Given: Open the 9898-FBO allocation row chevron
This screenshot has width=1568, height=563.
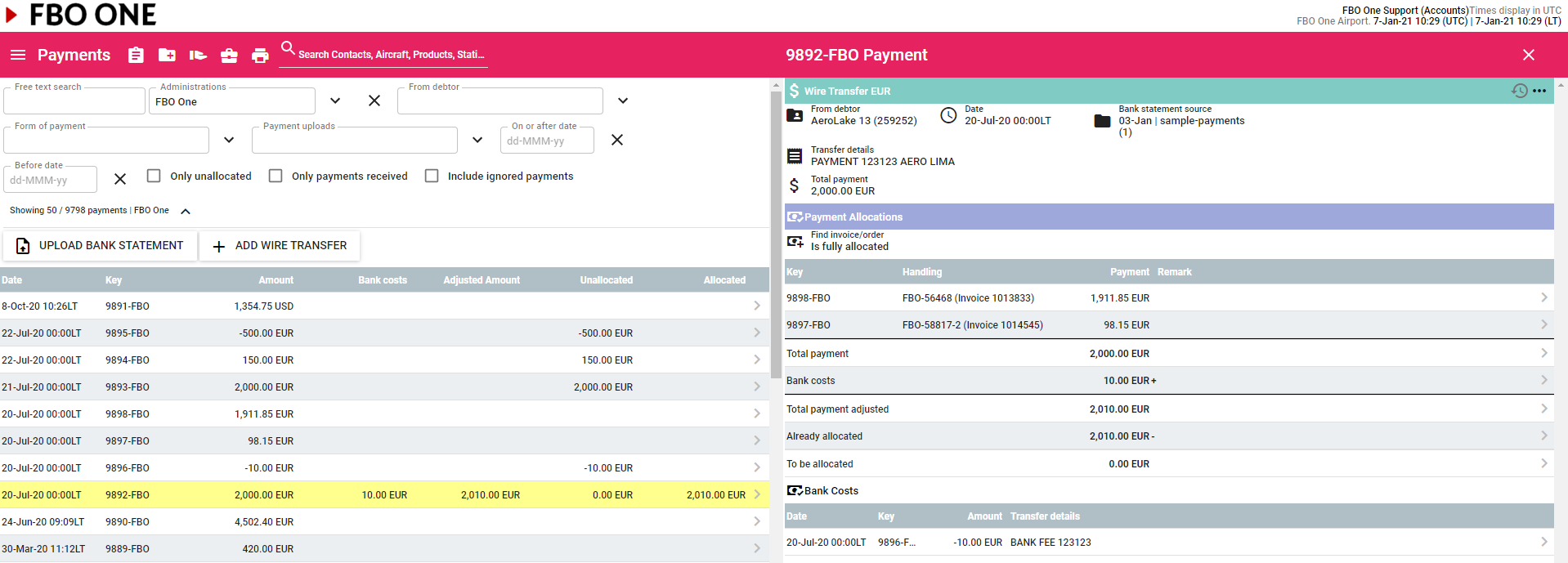Looking at the screenshot, I should point(1544,297).
